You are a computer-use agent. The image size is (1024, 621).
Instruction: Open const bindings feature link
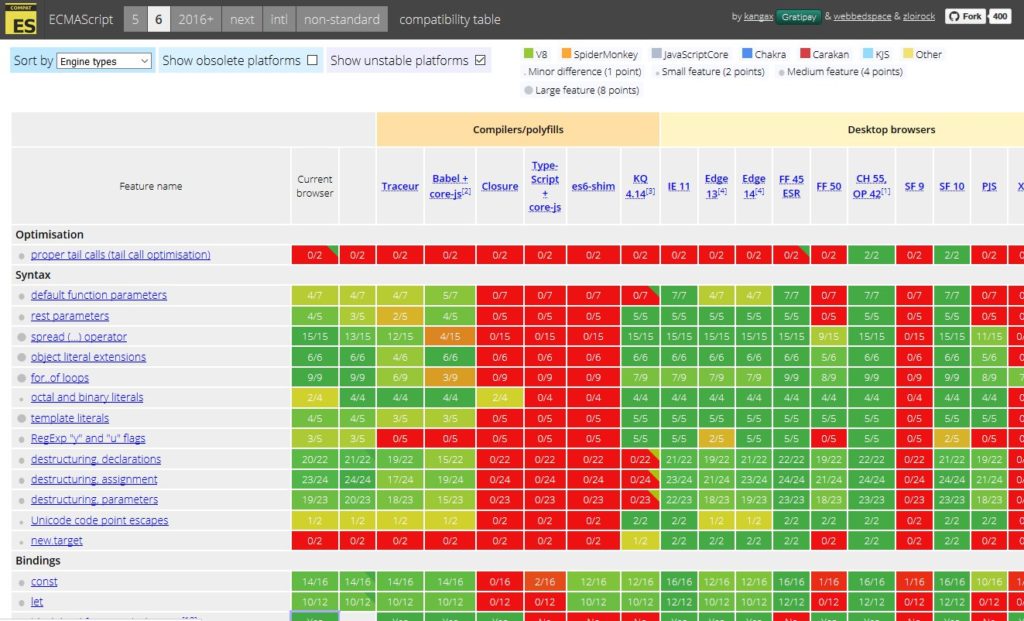click(x=44, y=582)
